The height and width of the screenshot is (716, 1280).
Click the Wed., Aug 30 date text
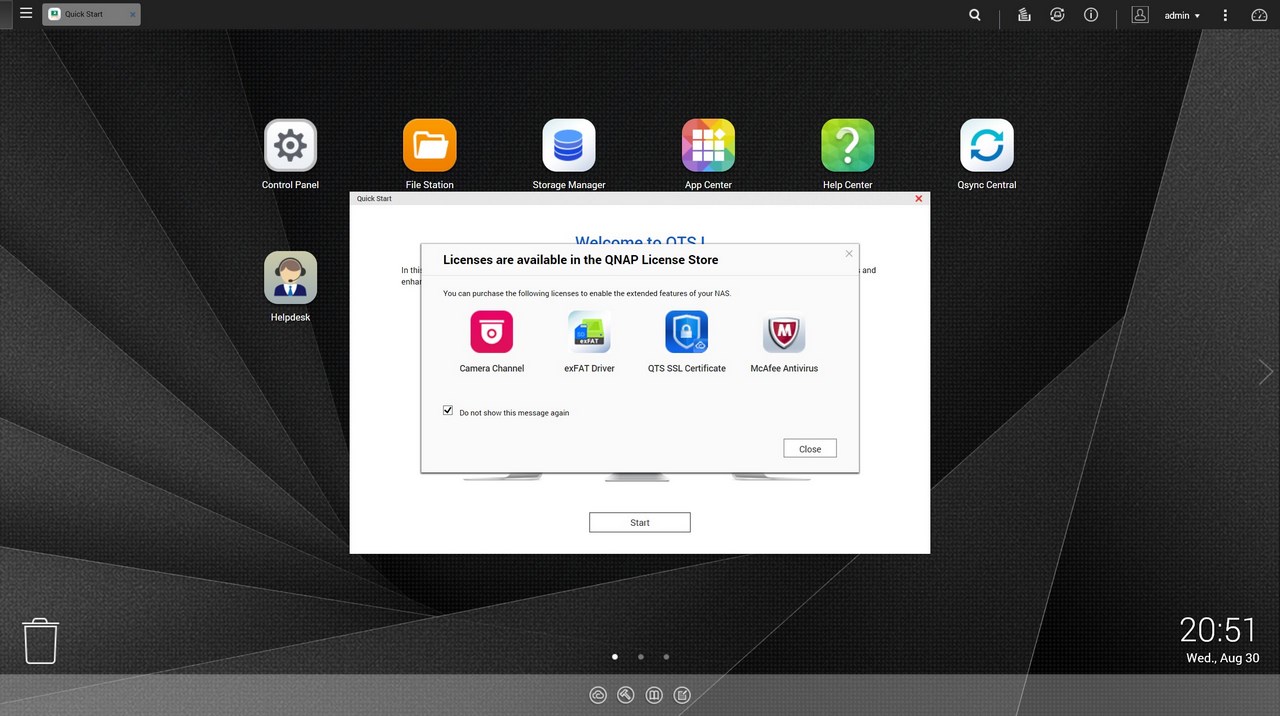point(1222,658)
